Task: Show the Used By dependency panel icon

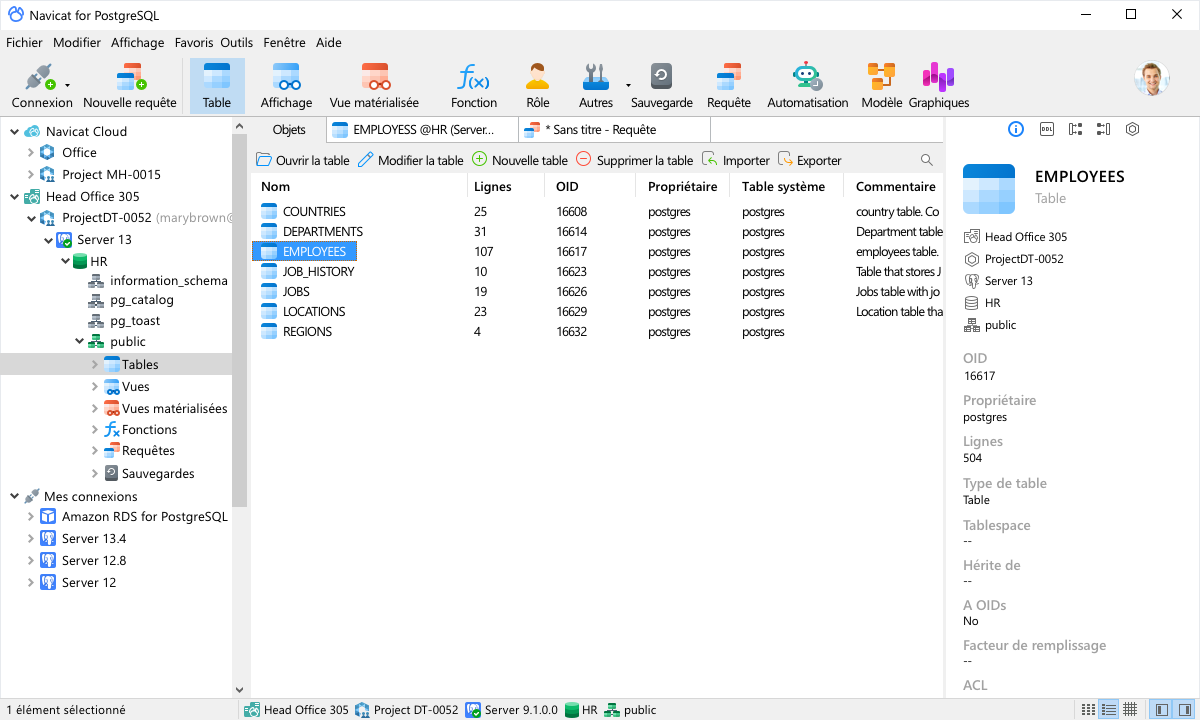Action: (x=1103, y=129)
